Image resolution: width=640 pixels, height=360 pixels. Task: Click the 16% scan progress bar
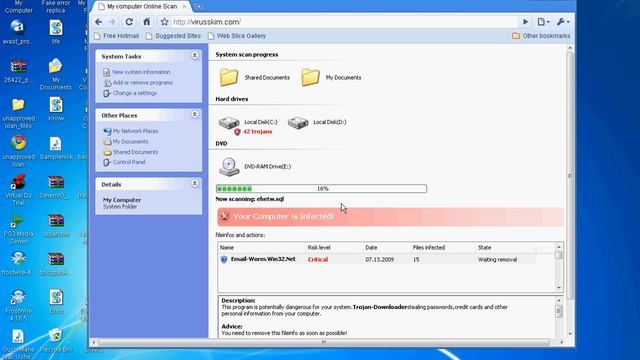point(321,189)
